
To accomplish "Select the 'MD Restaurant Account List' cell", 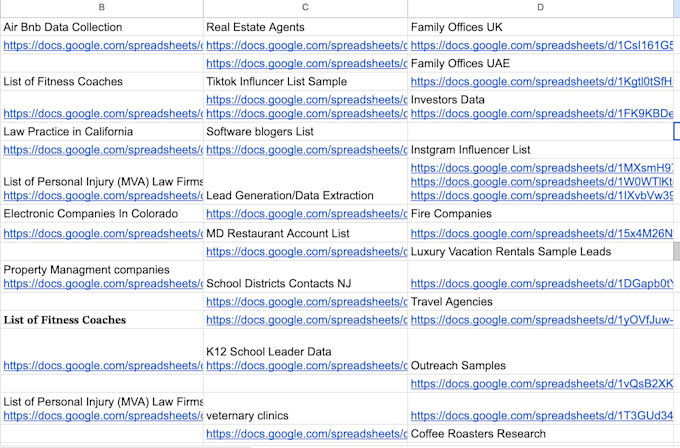I will (x=305, y=233).
